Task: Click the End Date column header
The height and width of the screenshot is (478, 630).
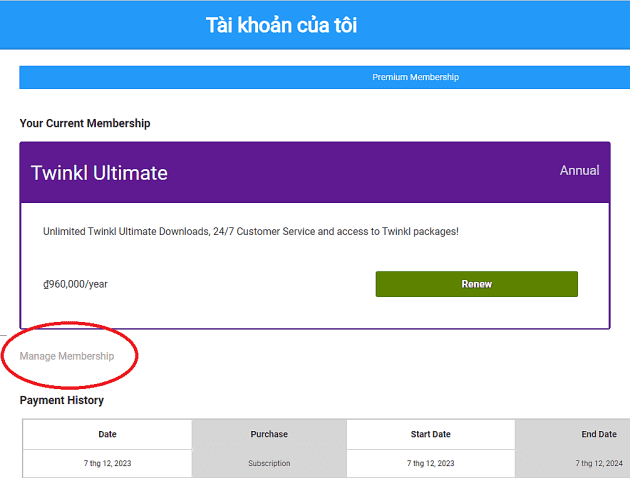Action: coord(598,434)
